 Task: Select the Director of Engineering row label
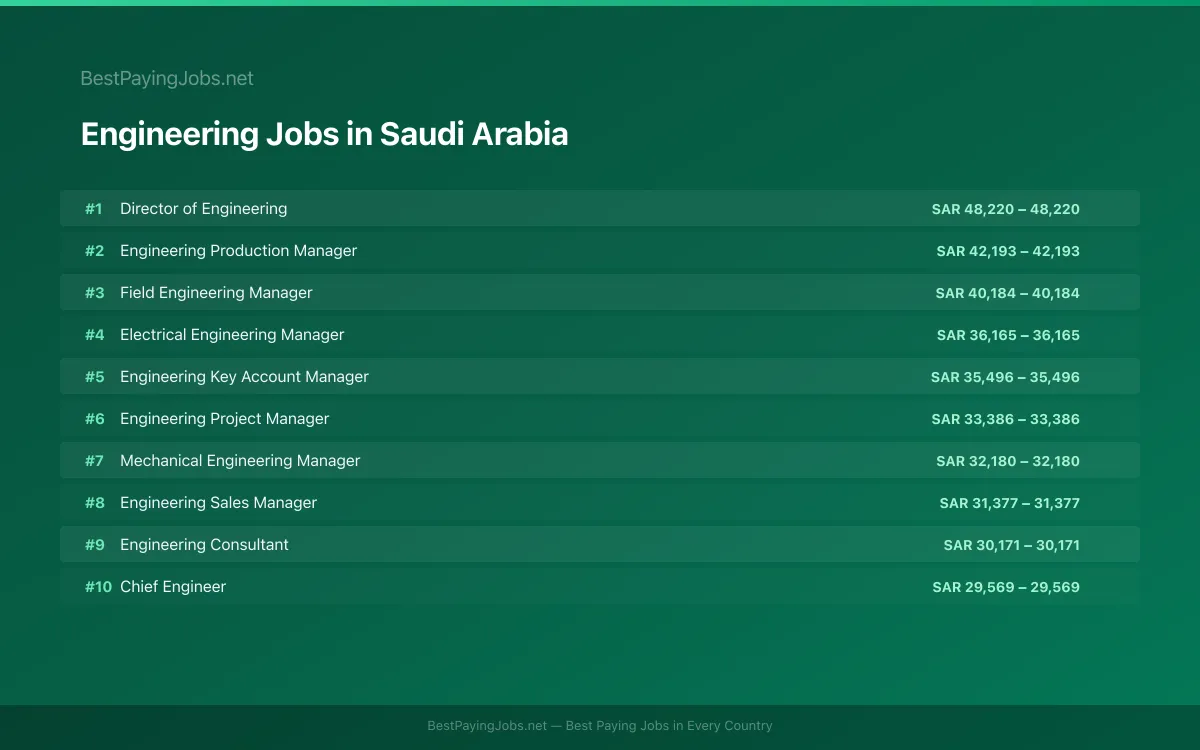[203, 209]
